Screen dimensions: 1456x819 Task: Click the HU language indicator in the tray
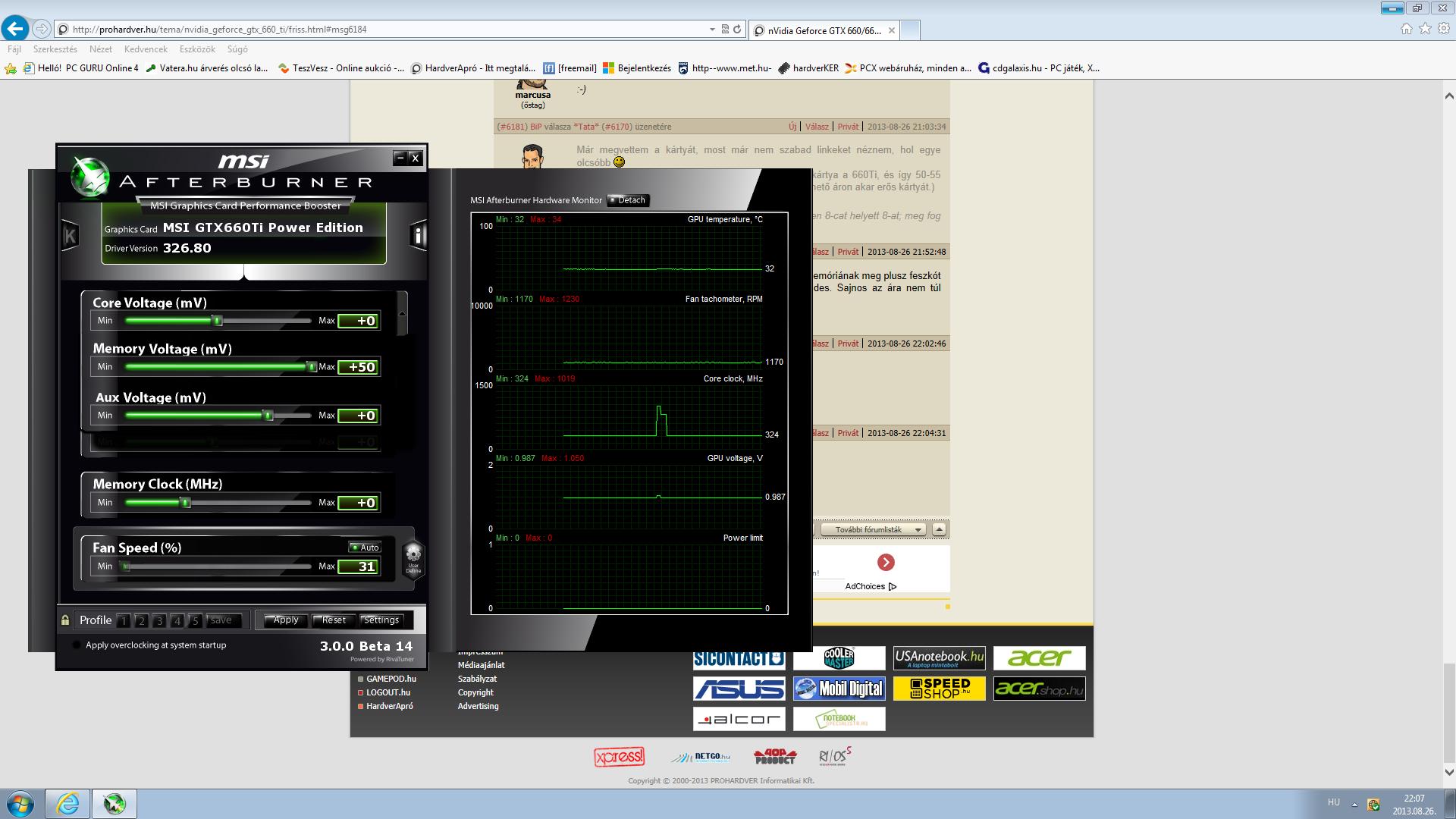pyautogui.click(x=1333, y=802)
